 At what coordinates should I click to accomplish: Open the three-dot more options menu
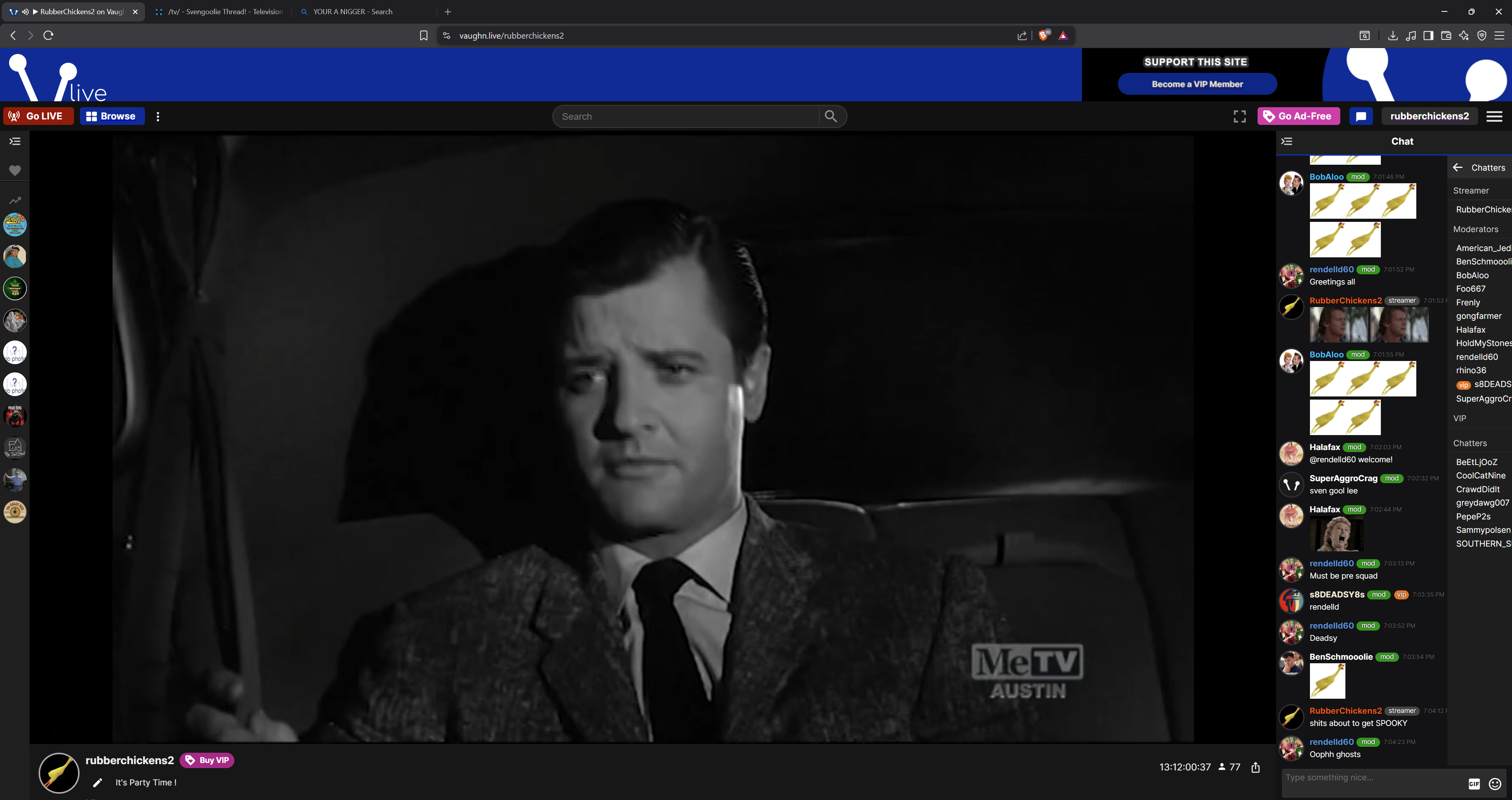point(158,116)
